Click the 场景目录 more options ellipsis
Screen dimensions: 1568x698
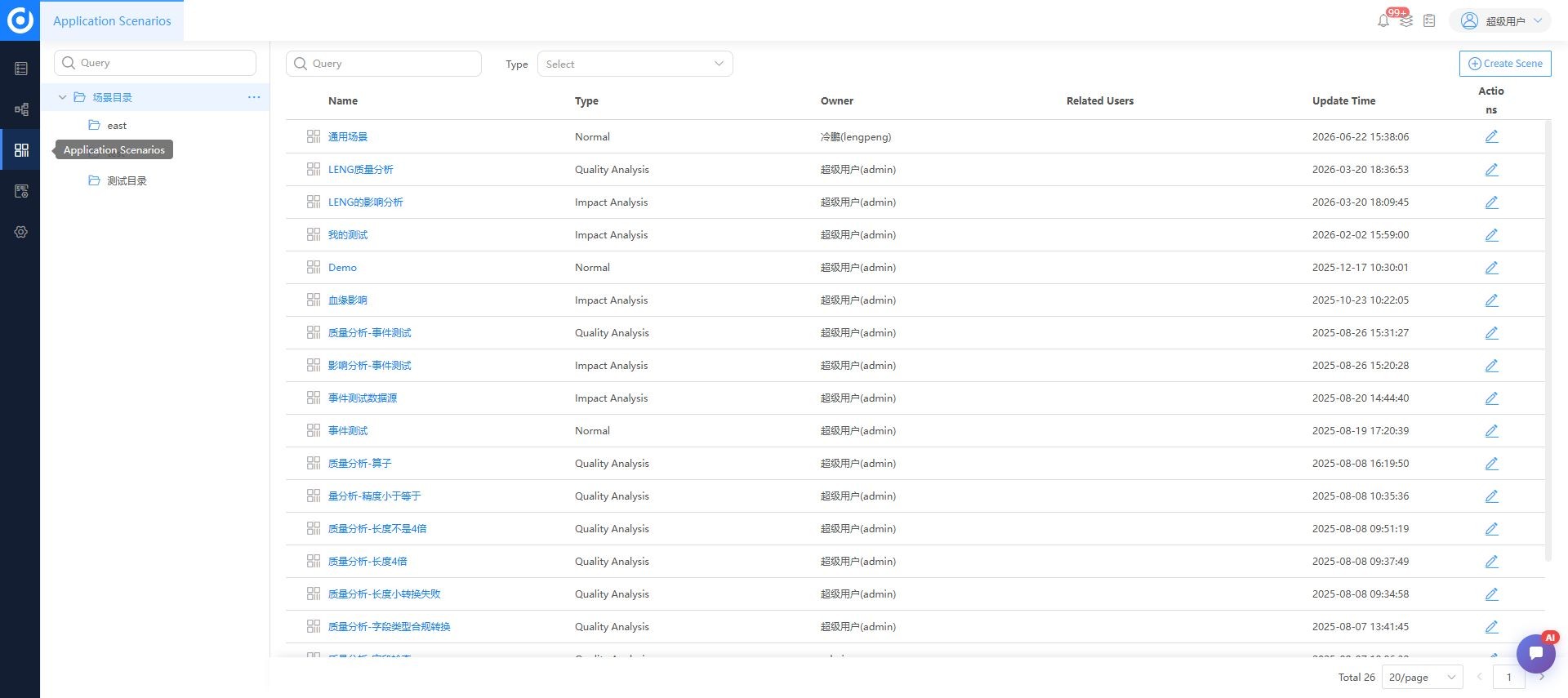(254, 97)
